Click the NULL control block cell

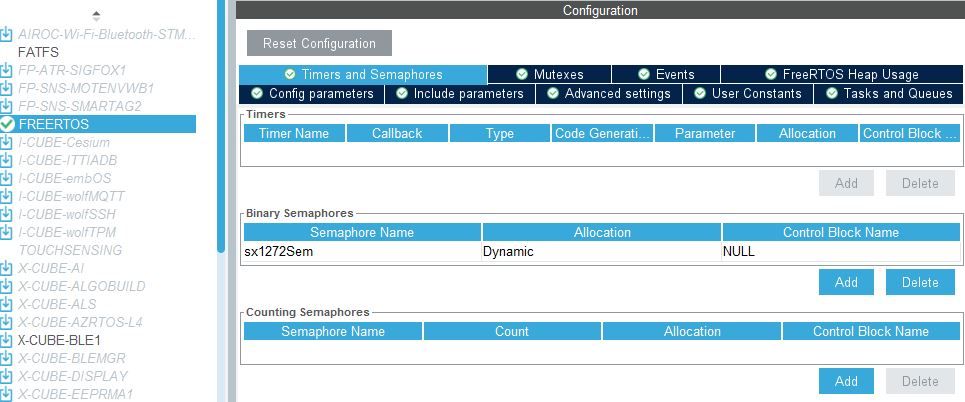[x=841, y=251]
